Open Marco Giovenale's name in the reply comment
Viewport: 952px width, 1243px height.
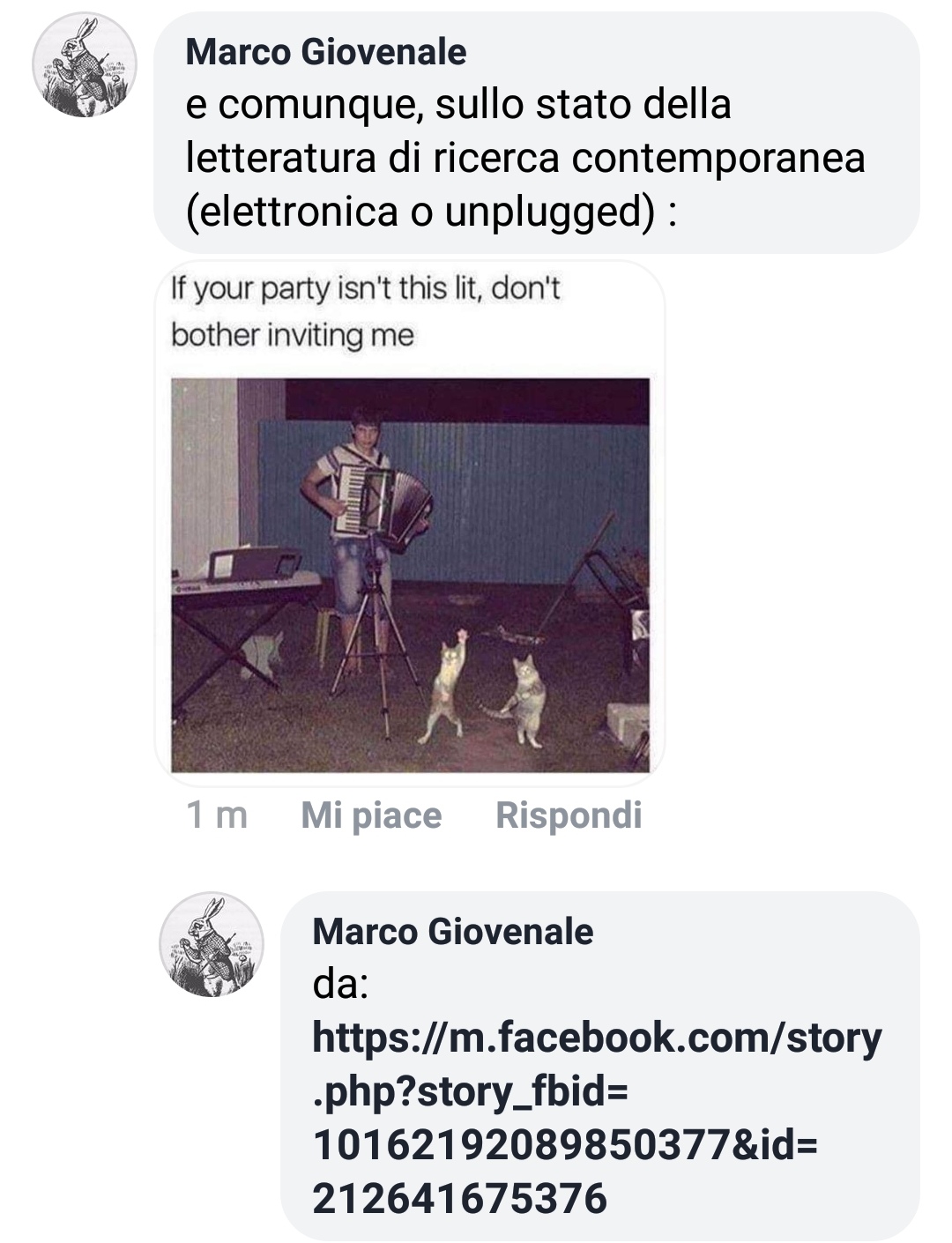[x=452, y=931]
